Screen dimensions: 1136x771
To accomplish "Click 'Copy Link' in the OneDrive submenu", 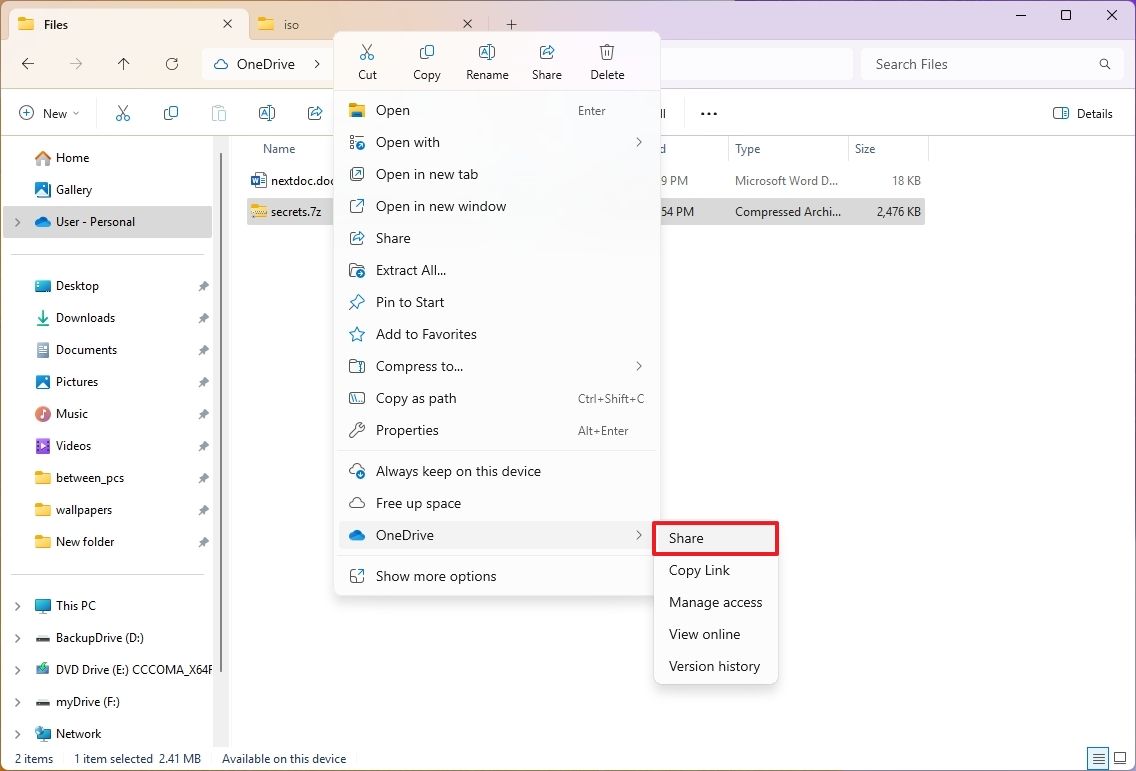I will 699,570.
